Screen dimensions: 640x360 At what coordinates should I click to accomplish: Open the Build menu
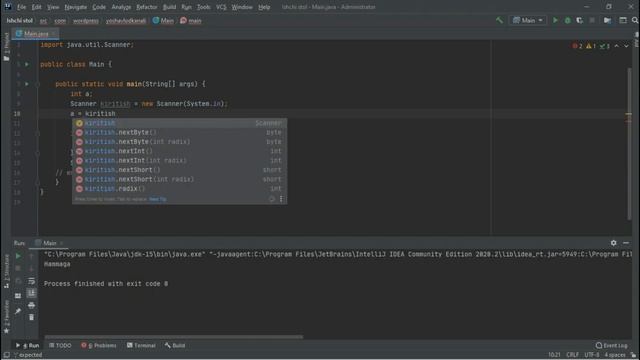tap(169, 7)
